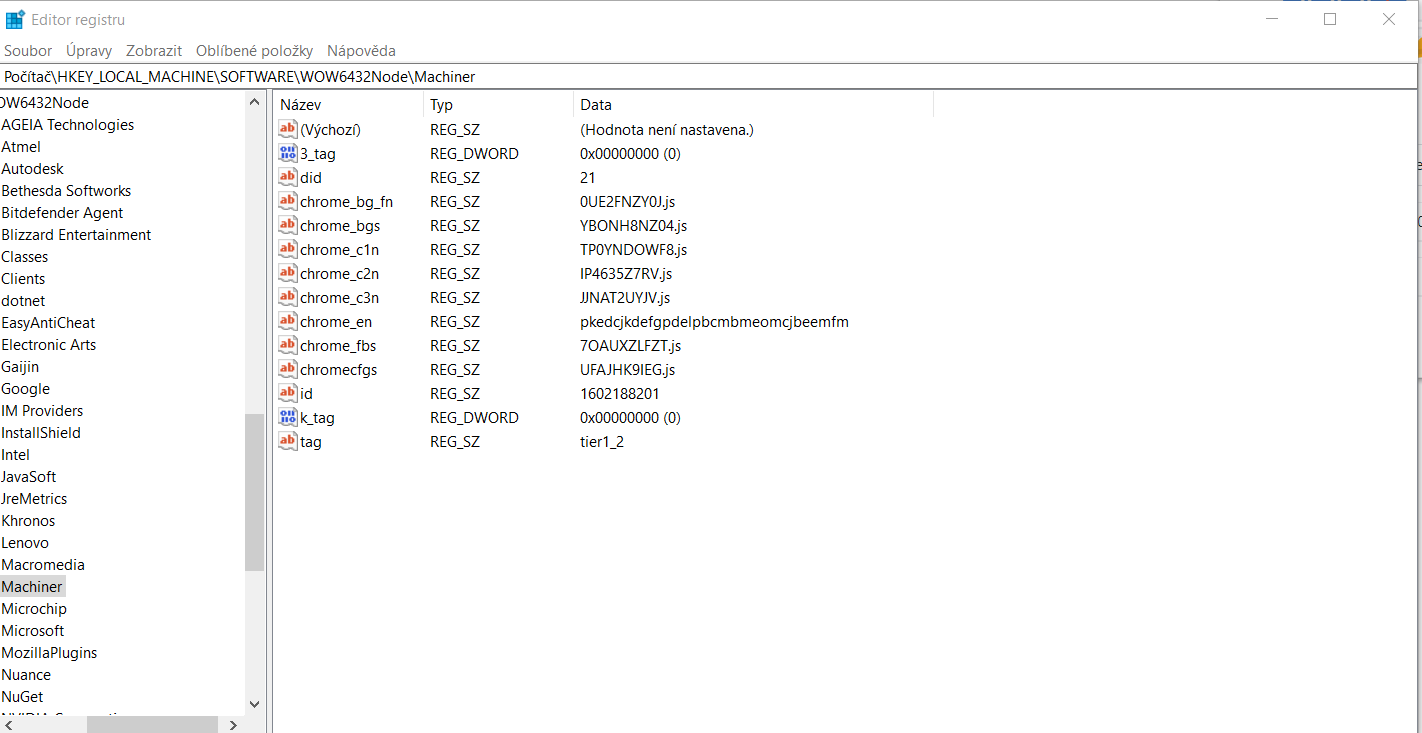The image size is (1422, 733).
Task: Sort values by the Typ column header
Action: [499, 104]
